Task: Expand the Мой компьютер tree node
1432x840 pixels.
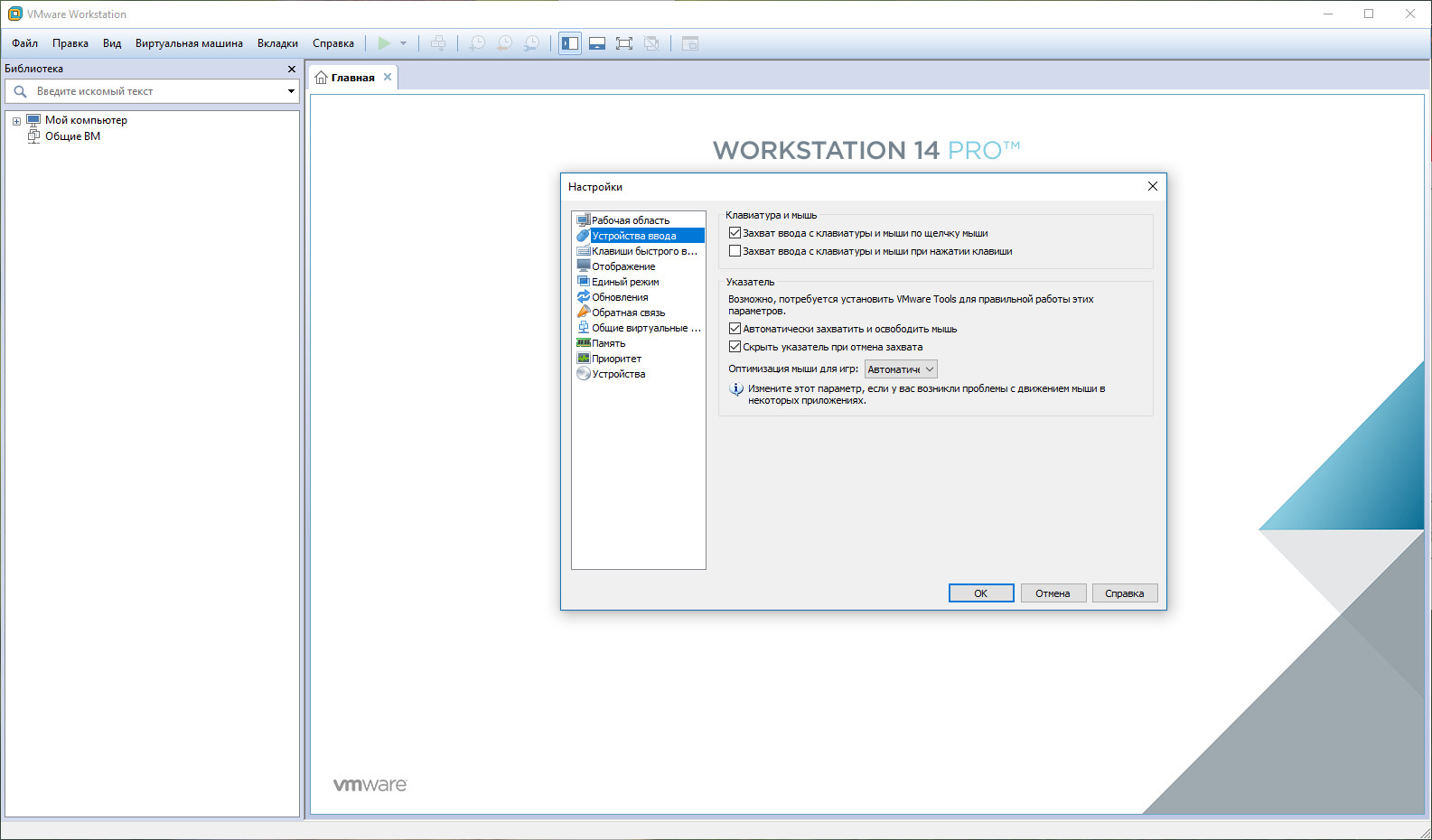Action: click(16, 121)
